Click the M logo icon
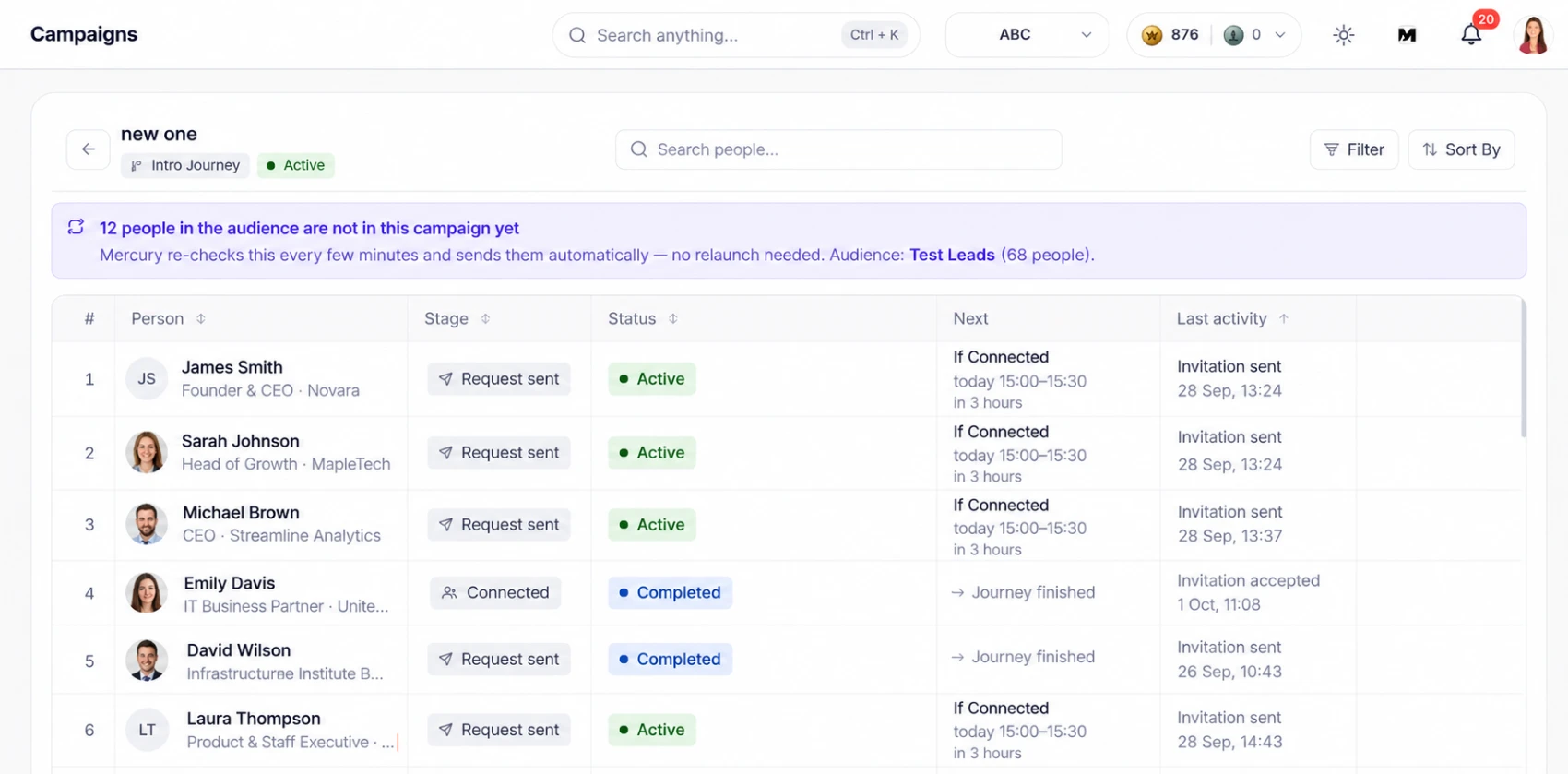The image size is (1568, 774). tap(1407, 35)
